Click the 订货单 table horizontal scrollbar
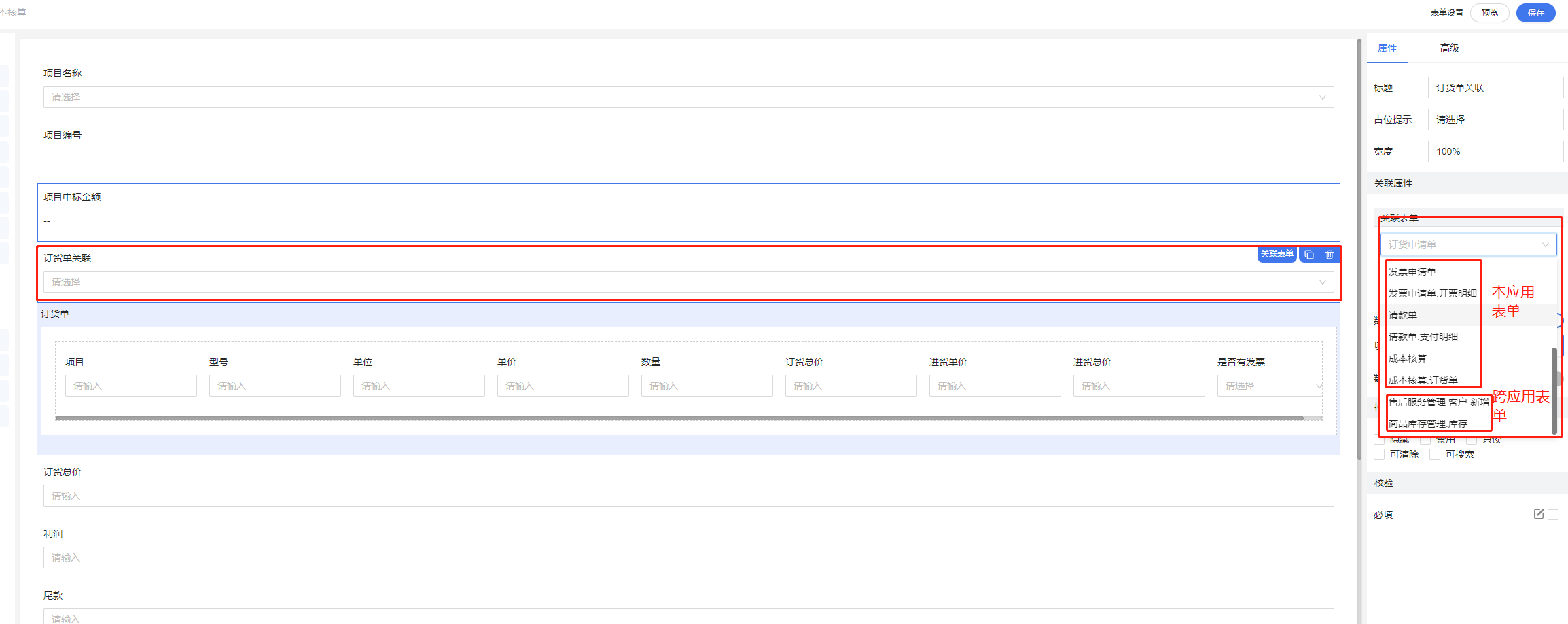 click(x=679, y=418)
